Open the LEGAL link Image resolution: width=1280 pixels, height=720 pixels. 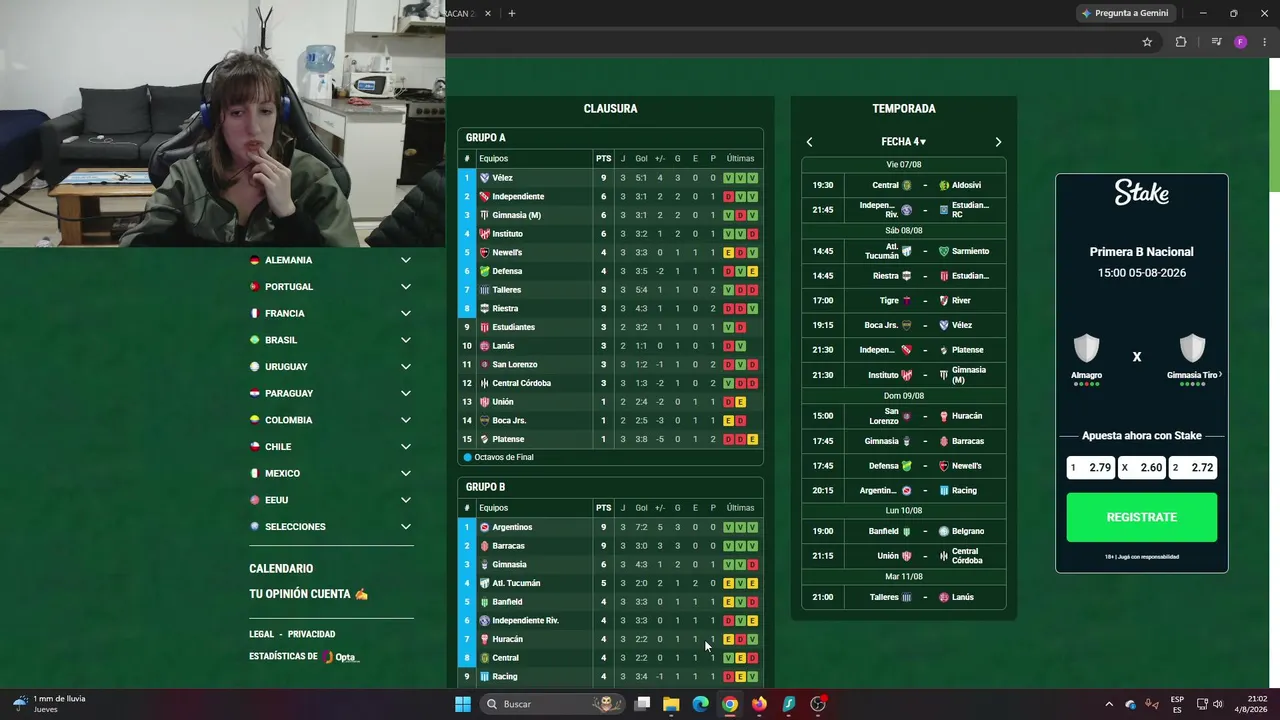click(262, 634)
